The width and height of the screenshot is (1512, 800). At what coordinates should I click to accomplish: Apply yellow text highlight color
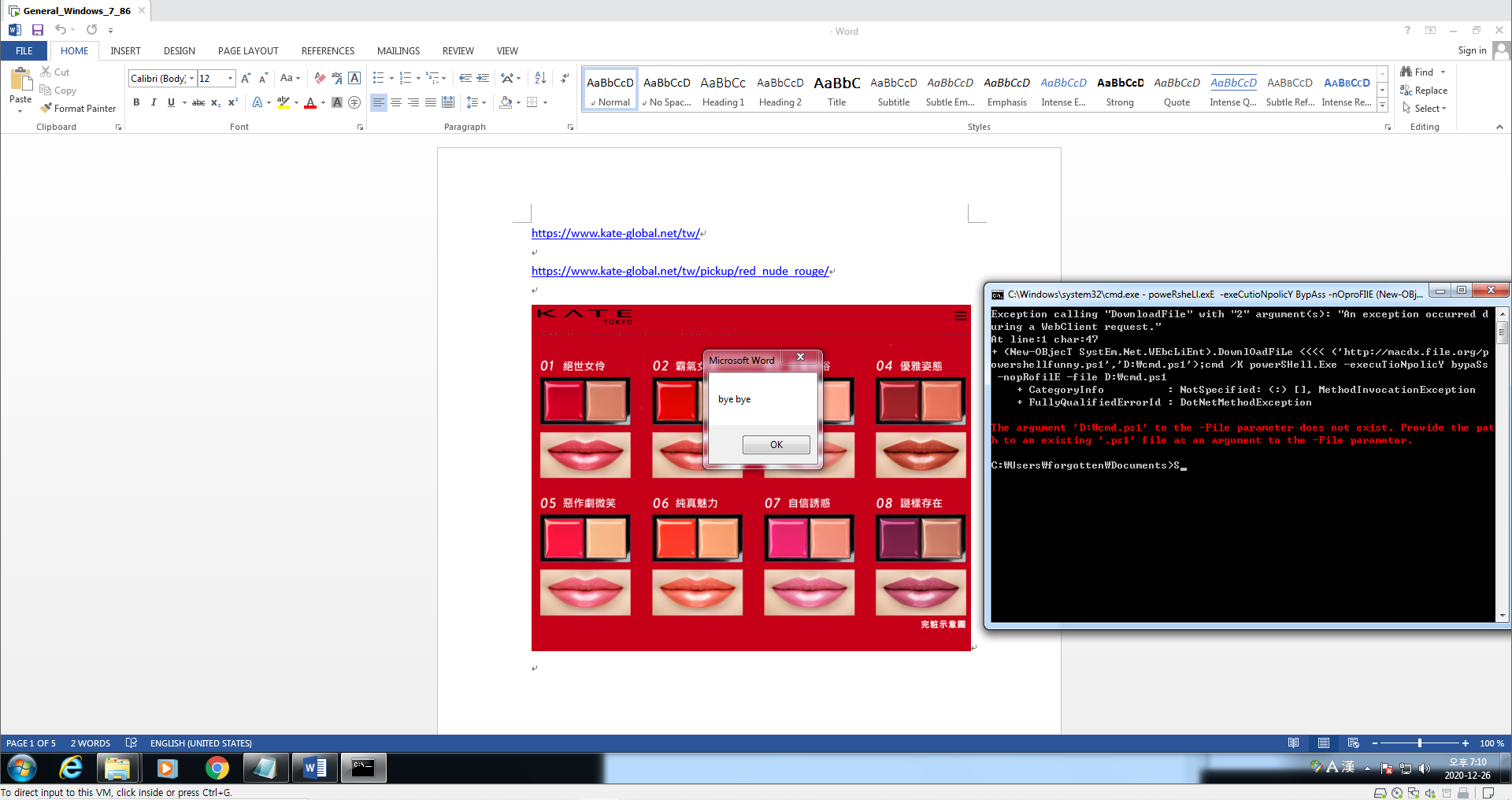click(283, 102)
